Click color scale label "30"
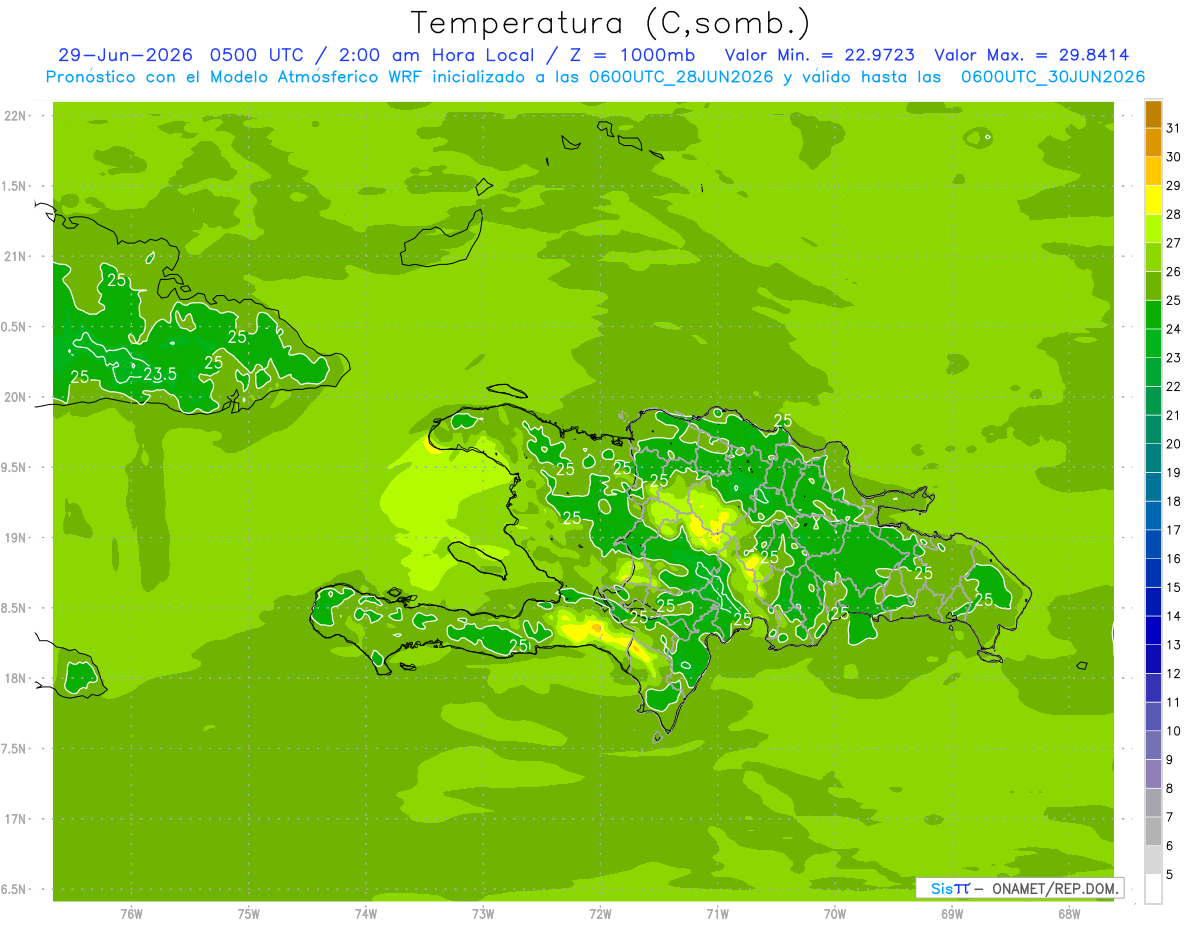This screenshot has width=1200, height=927. coord(1174,157)
